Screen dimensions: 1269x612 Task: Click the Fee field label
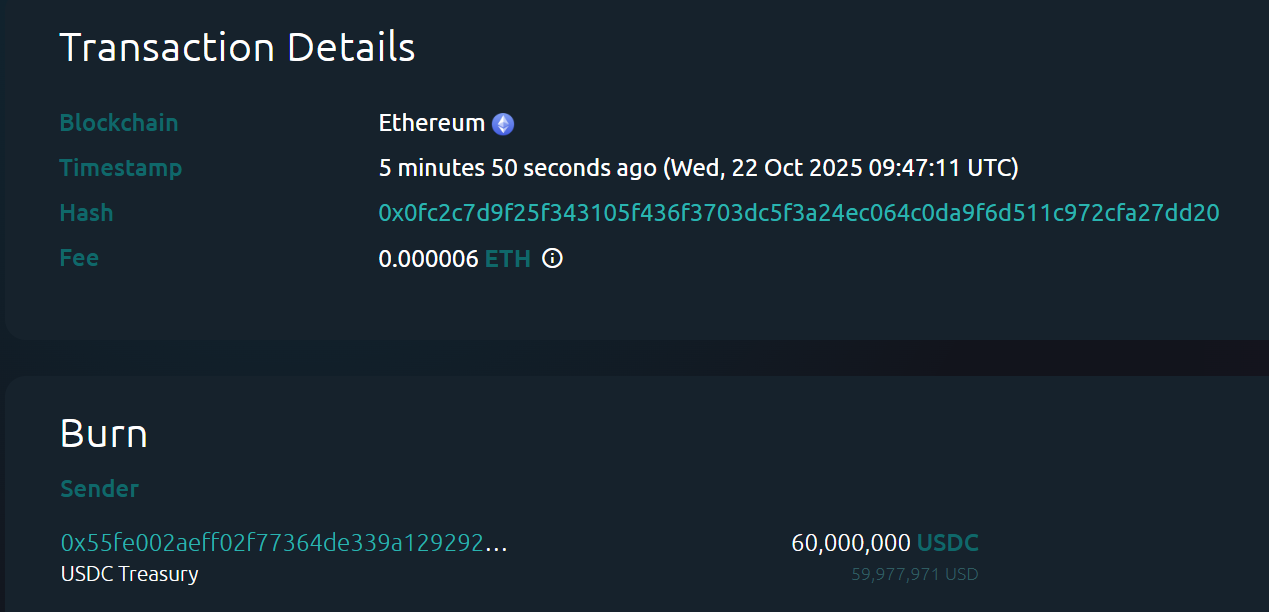click(x=79, y=258)
